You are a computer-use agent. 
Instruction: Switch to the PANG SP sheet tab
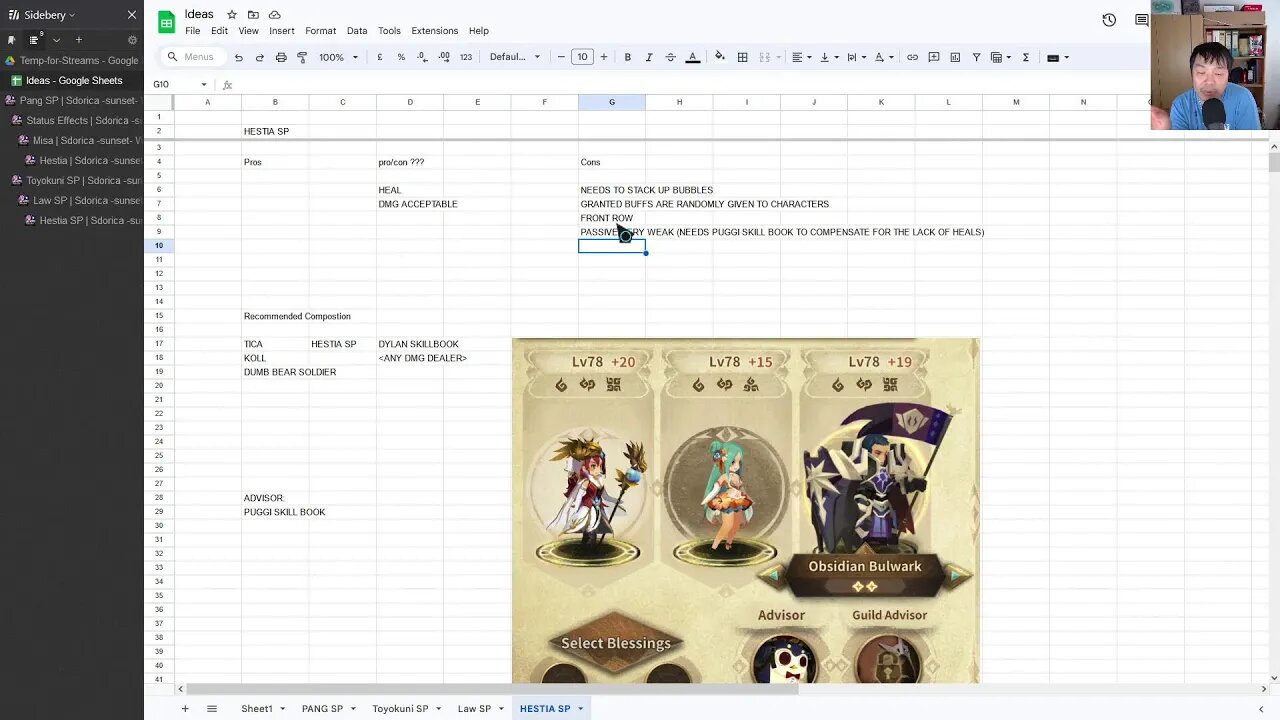tap(322, 708)
